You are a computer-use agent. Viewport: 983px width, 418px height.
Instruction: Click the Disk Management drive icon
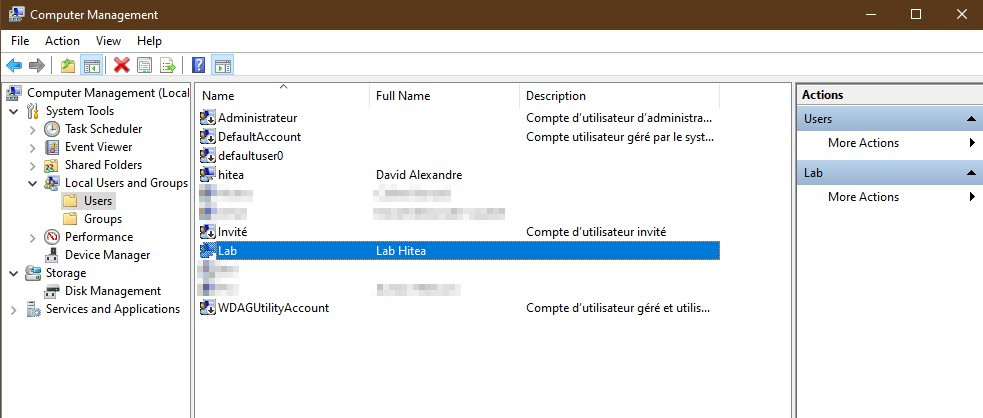52,291
